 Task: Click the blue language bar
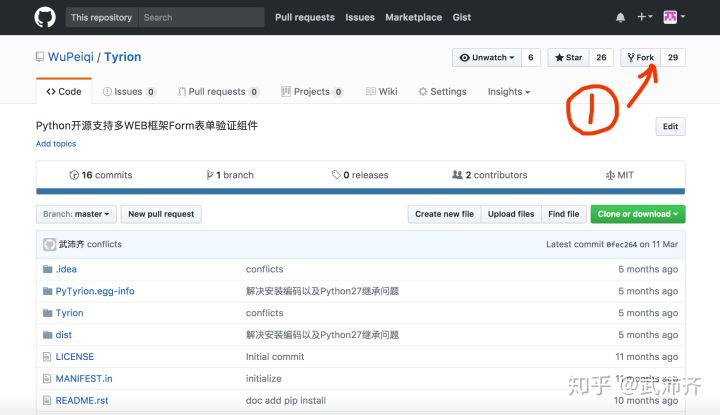360,191
